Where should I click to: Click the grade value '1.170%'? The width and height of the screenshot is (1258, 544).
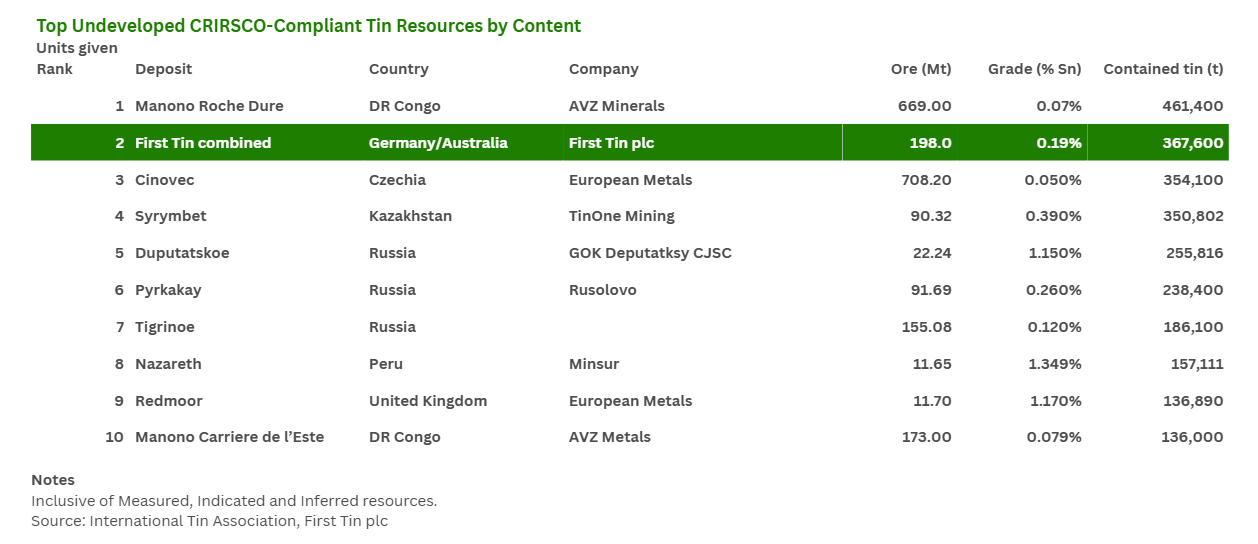[x=1055, y=401]
